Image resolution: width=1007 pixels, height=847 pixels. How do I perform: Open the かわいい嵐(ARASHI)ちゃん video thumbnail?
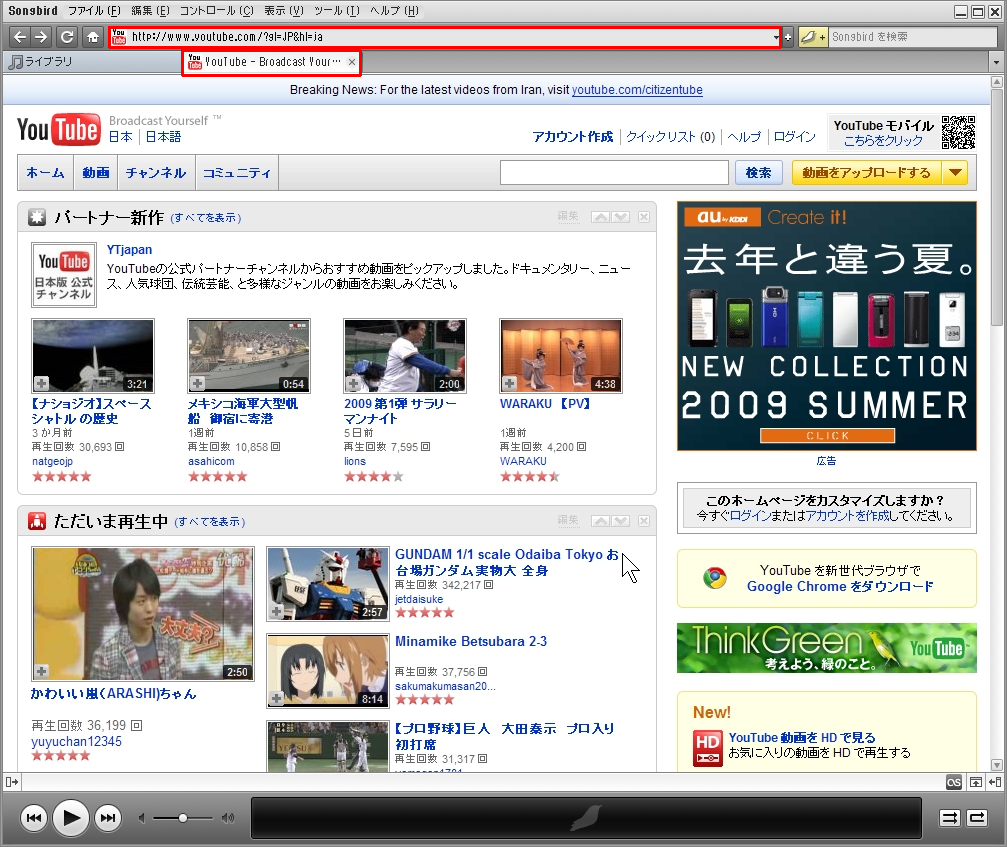(x=143, y=614)
